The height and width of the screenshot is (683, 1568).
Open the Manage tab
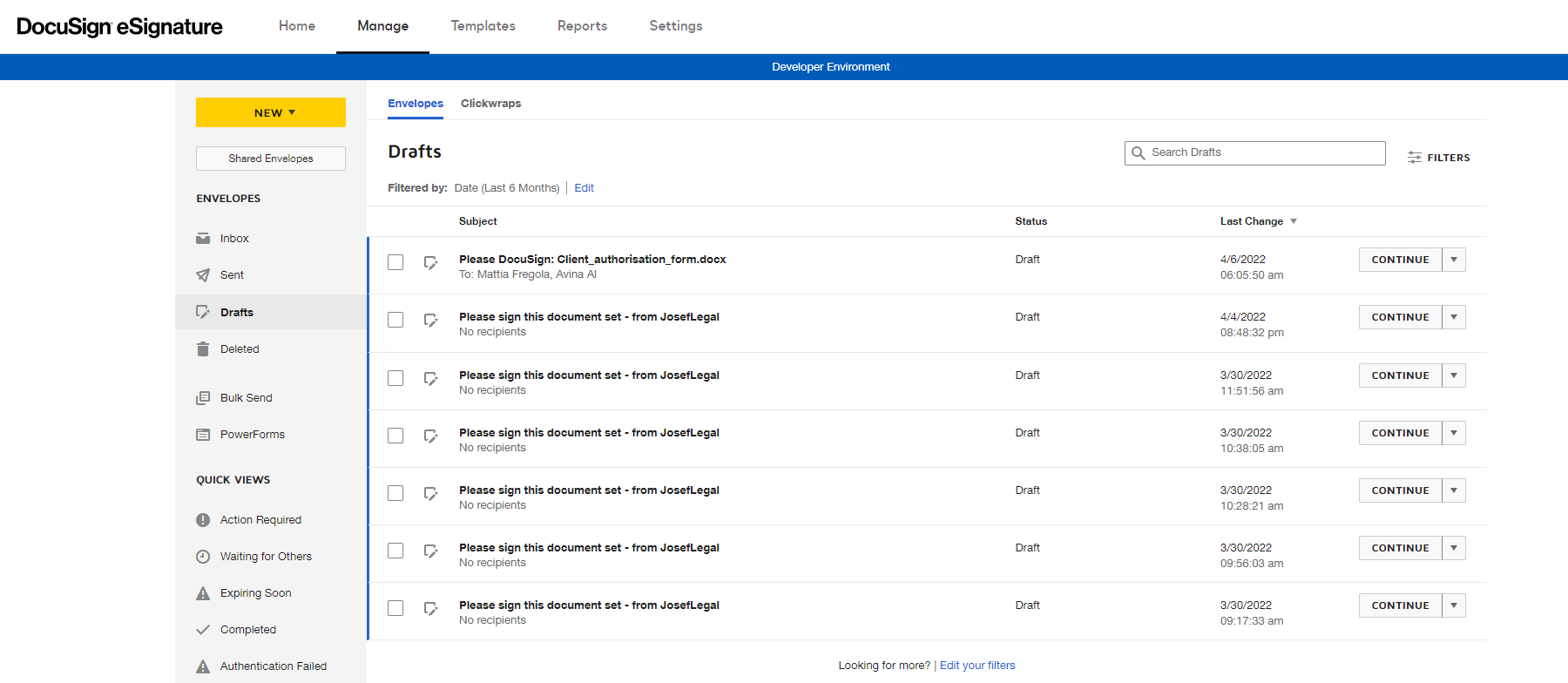point(382,26)
